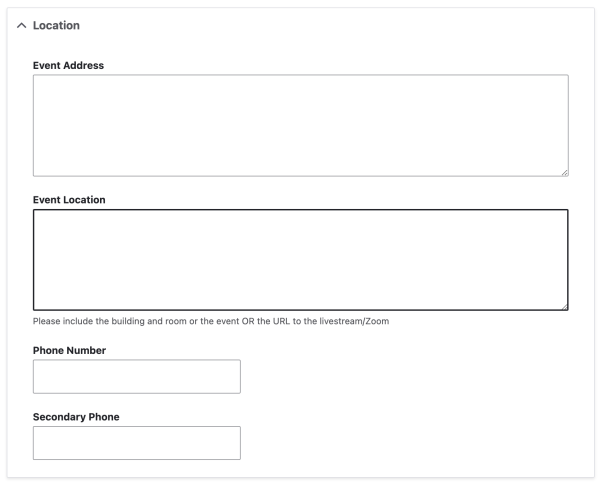
Task: Click the Secondary Phone label
Action: tap(76, 417)
